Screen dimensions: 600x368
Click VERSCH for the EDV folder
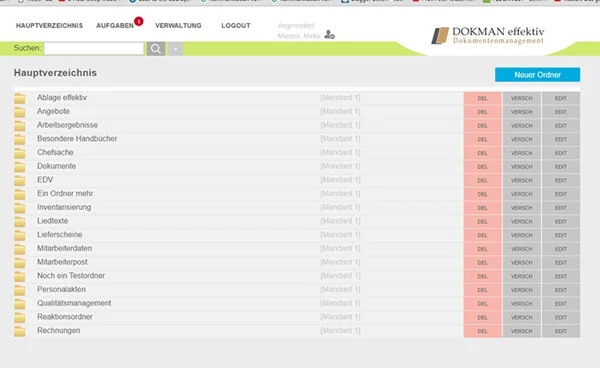point(522,181)
